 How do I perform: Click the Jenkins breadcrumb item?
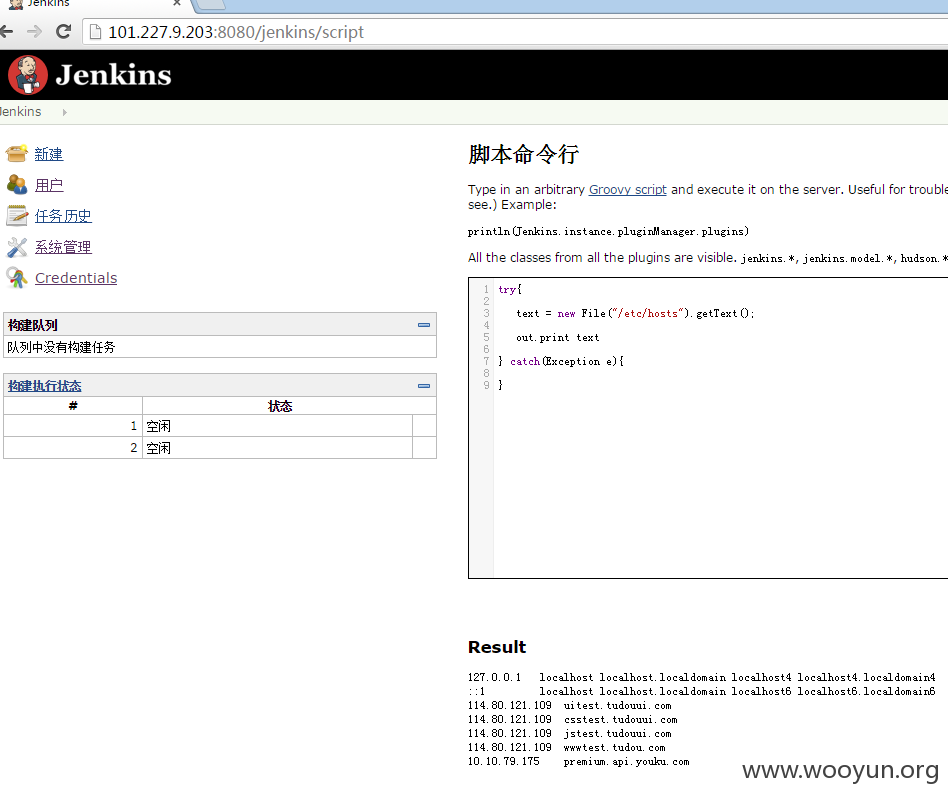click(x=21, y=112)
